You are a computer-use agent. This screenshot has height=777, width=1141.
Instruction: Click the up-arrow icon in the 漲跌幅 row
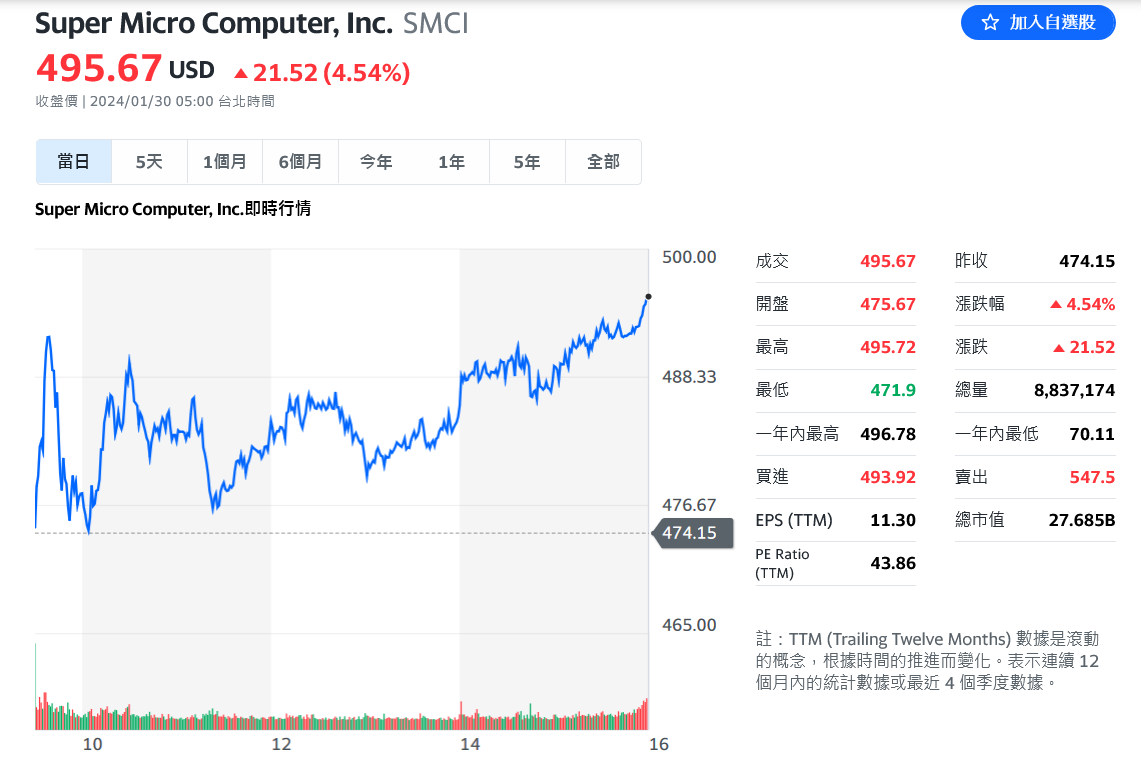pyautogui.click(x=1056, y=305)
